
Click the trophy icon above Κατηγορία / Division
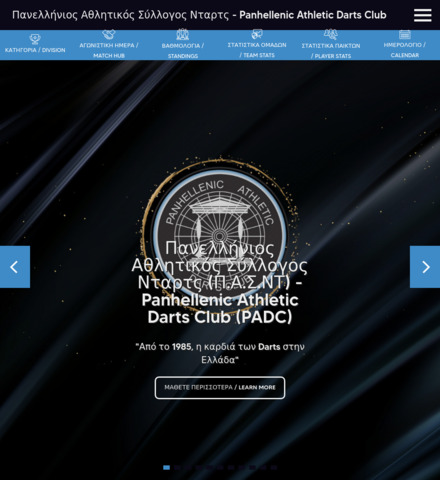(x=35, y=39)
